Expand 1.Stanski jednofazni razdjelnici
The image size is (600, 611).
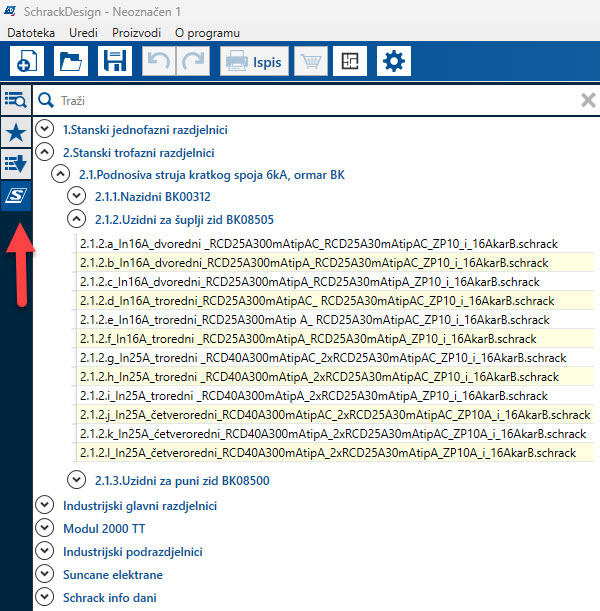[x=45, y=130]
